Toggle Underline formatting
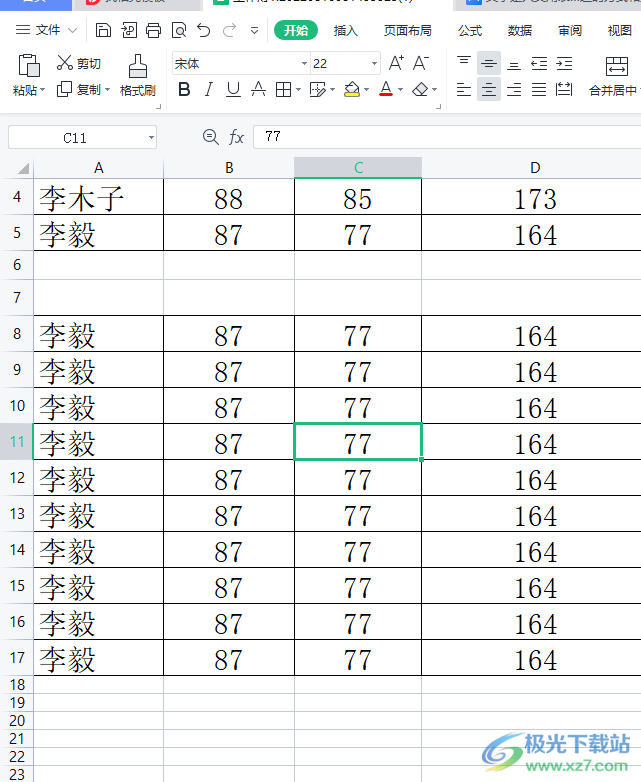The width and height of the screenshot is (641, 782). point(233,90)
